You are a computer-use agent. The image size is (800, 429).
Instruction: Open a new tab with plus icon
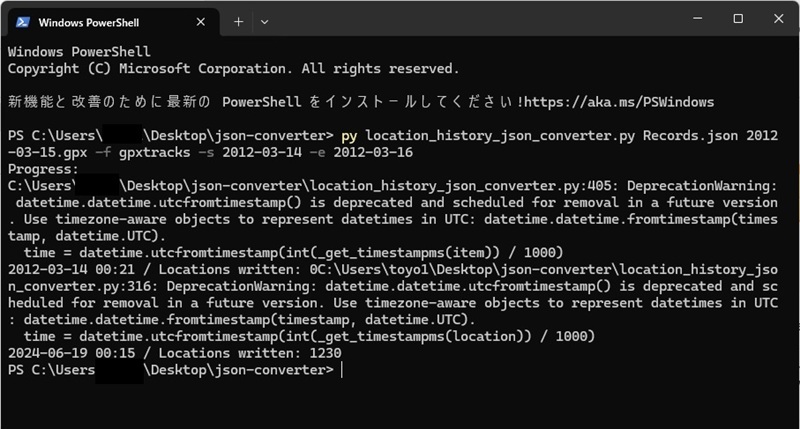pyautogui.click(x=238, y=21)
